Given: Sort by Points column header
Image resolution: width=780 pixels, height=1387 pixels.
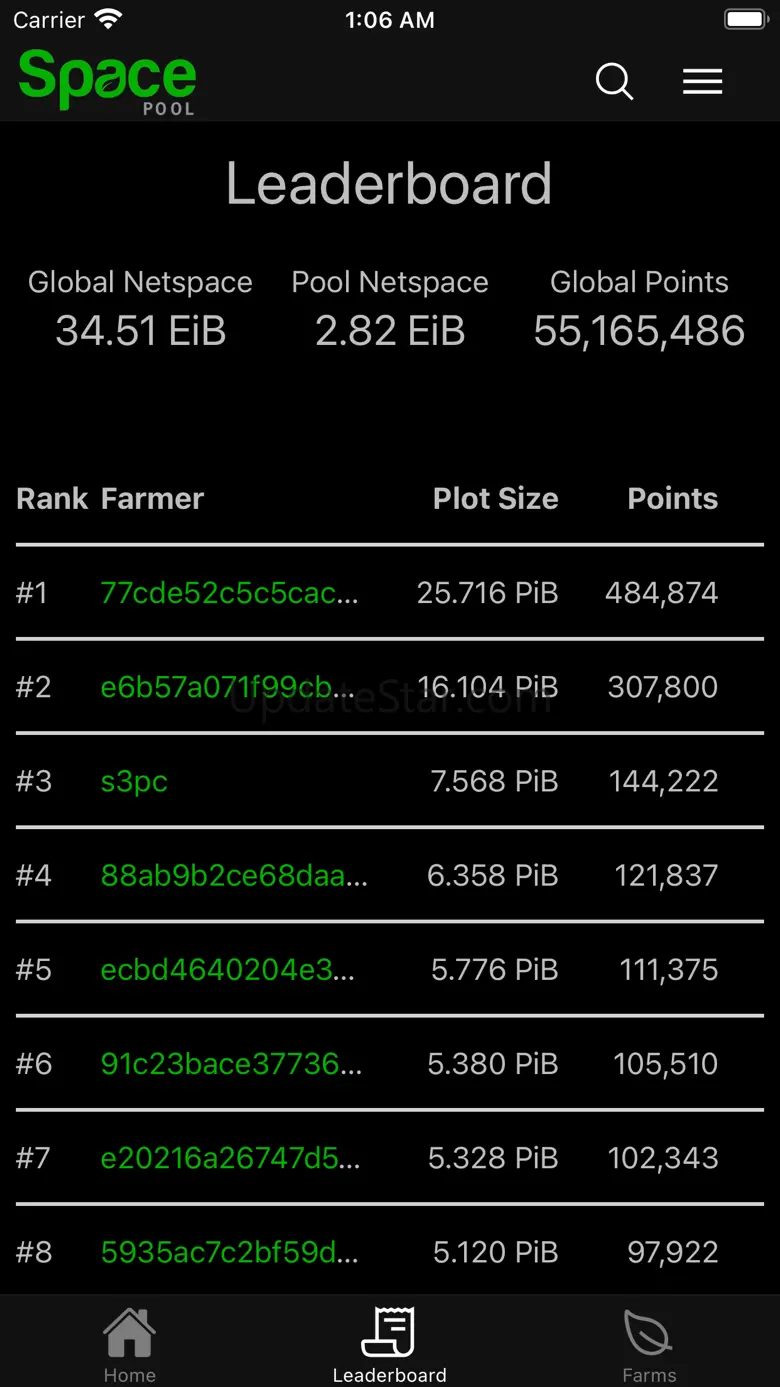Looking at the screenshot, I should point(672,498).
